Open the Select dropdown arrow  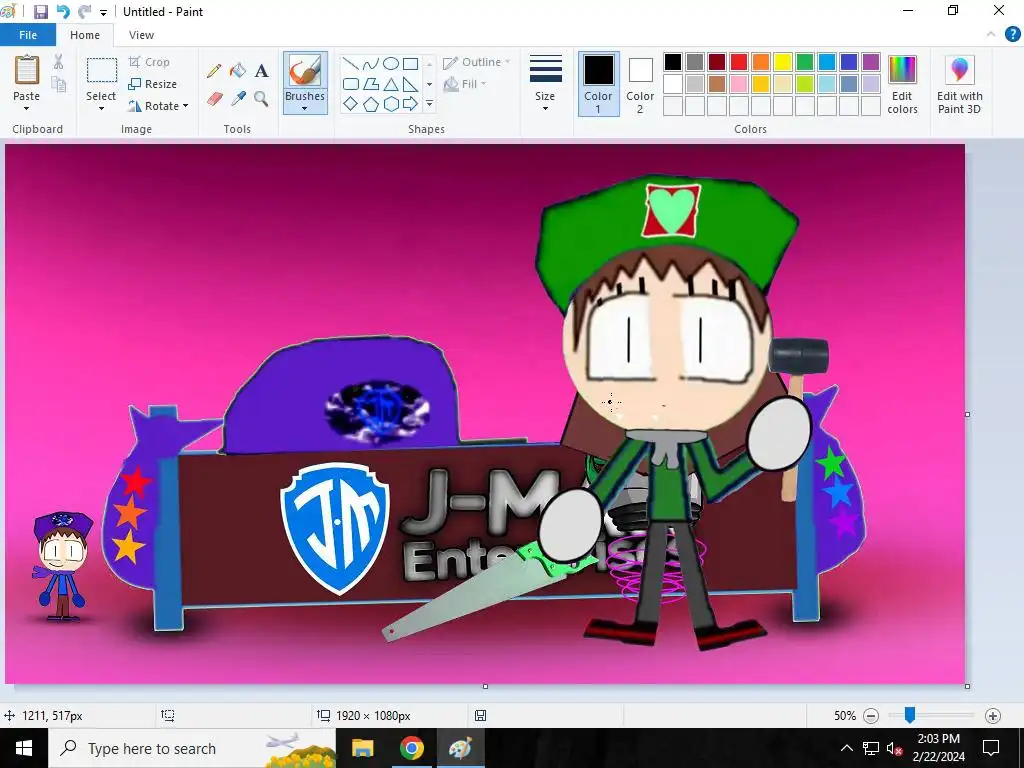[x=101, y=108]
